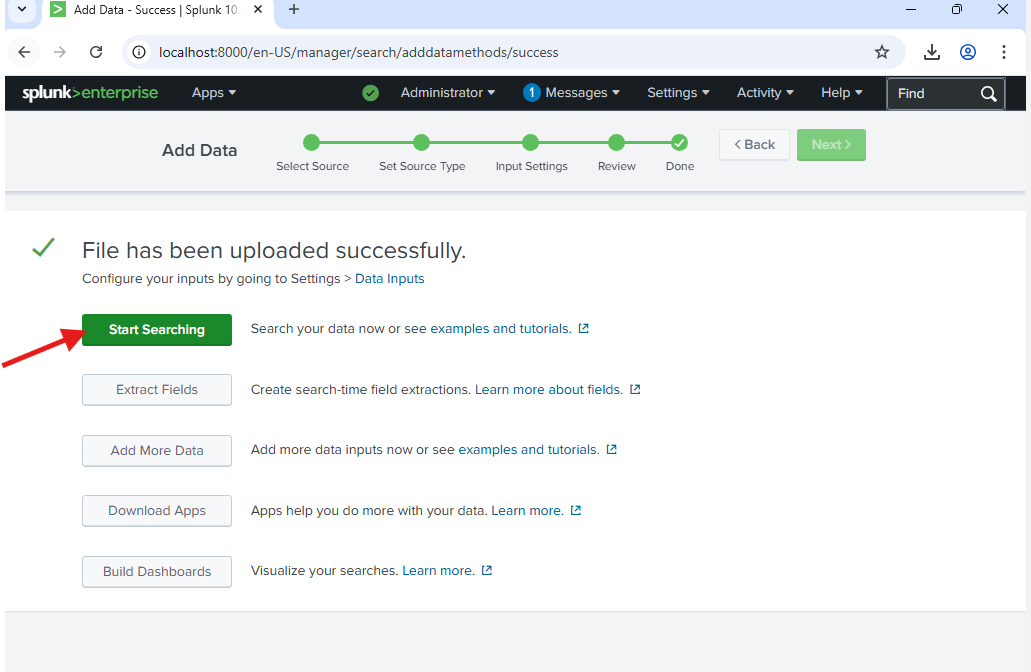
Task: Click the 'File has been uploaded successfully.' heading
Action: [274, 251]
